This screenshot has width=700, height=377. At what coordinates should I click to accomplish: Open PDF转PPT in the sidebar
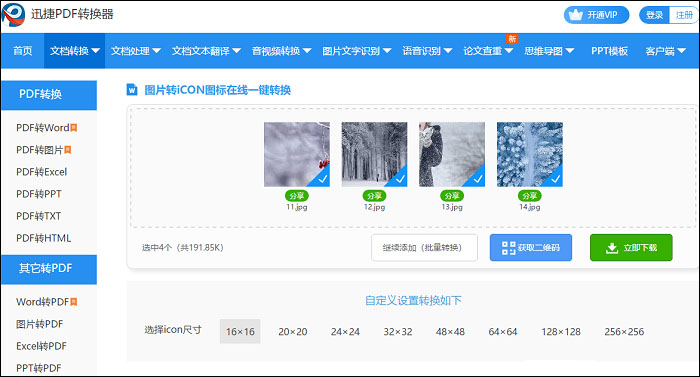point(39,194)
